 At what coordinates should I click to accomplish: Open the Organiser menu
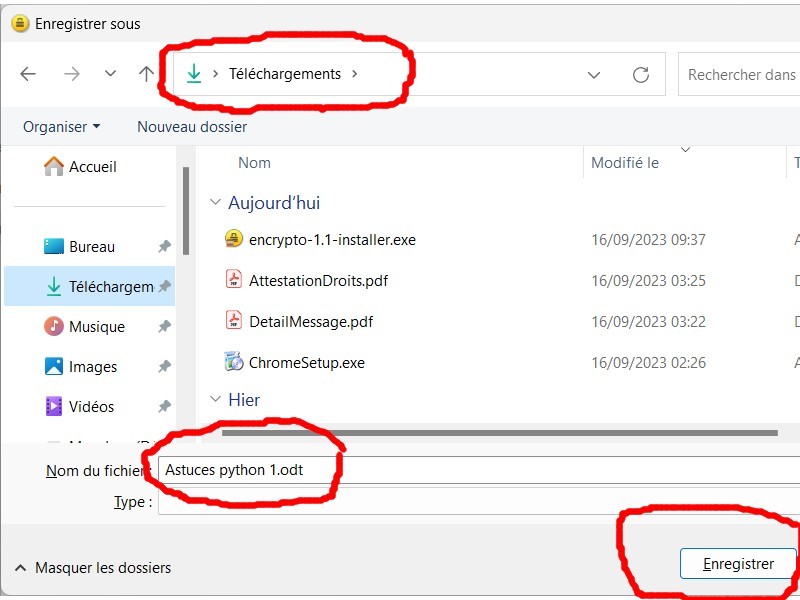[61, 127]
